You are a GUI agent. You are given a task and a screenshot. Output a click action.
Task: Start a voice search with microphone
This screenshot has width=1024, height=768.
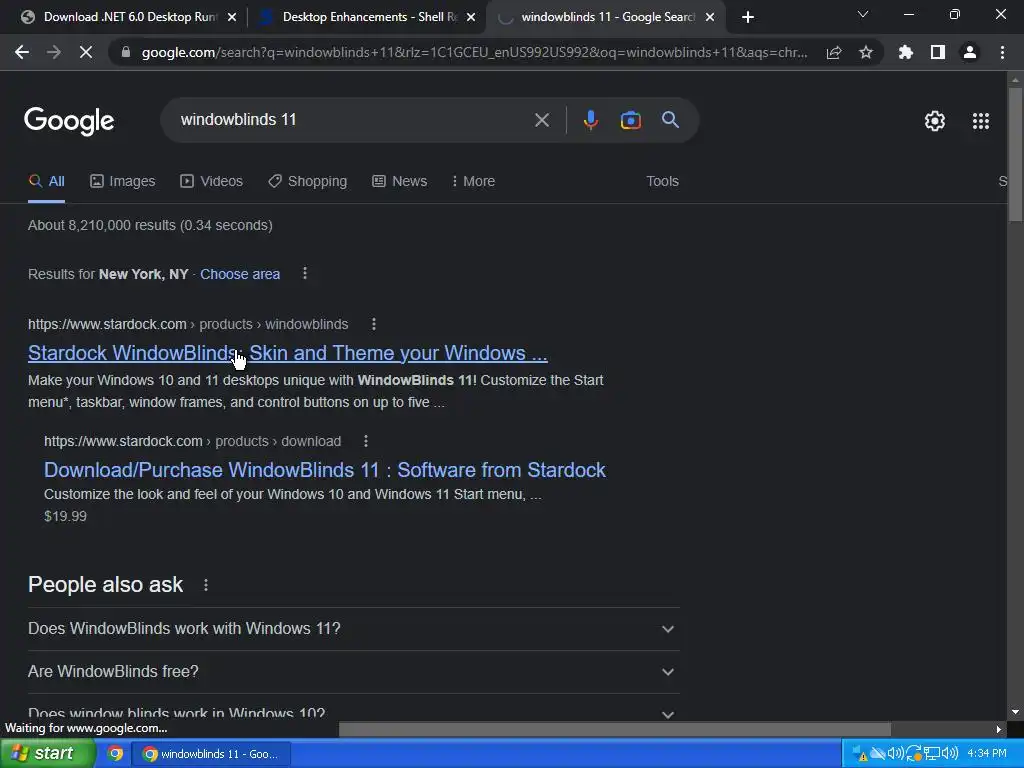591,120
